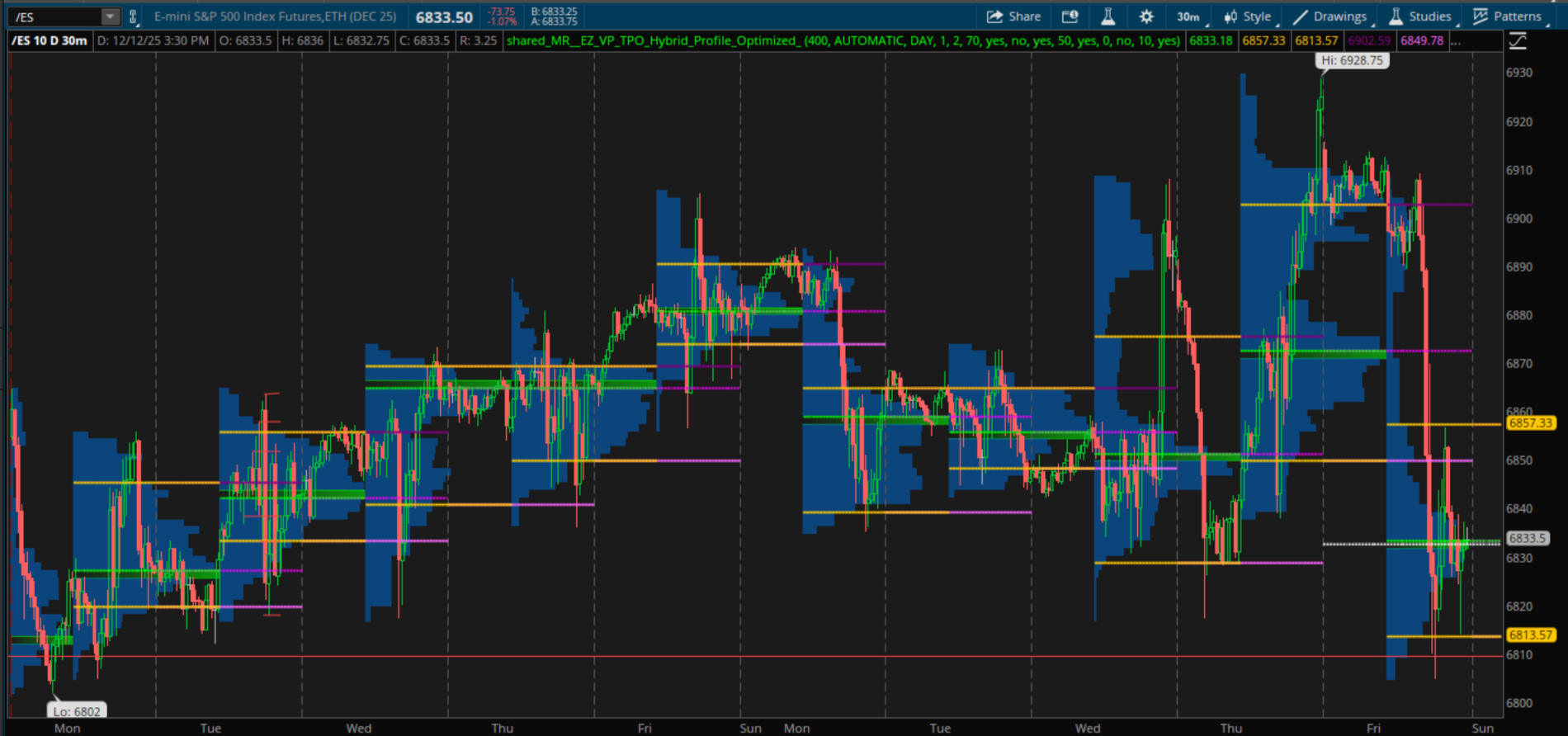The height and width of the screenshot is (736, 1568).
Task: Click the ellipsis after study values
Action: 1456,40
